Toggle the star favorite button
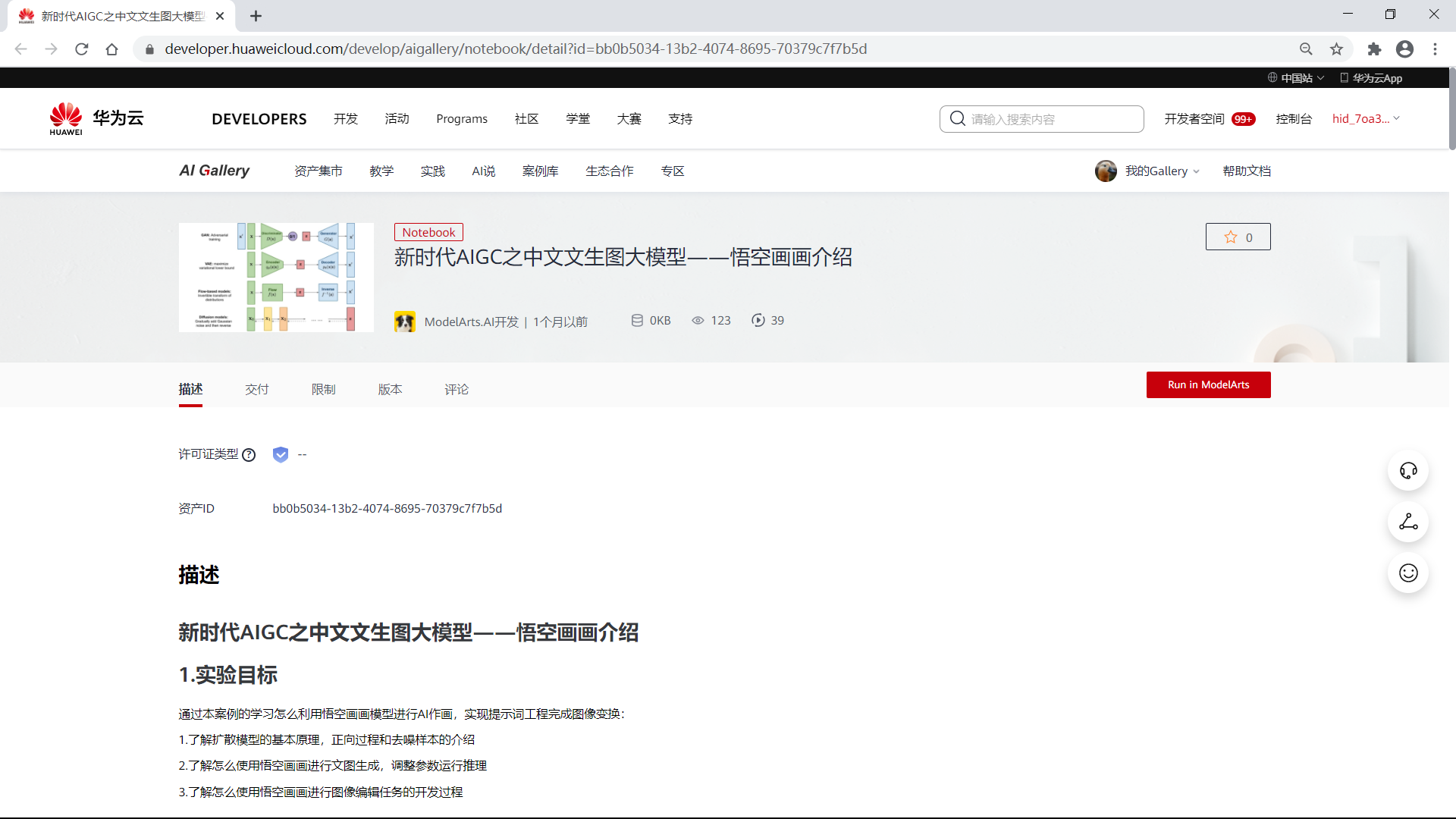This screenshot has height=819, width=1456. pyautogui.click(x=1238, y=237)
